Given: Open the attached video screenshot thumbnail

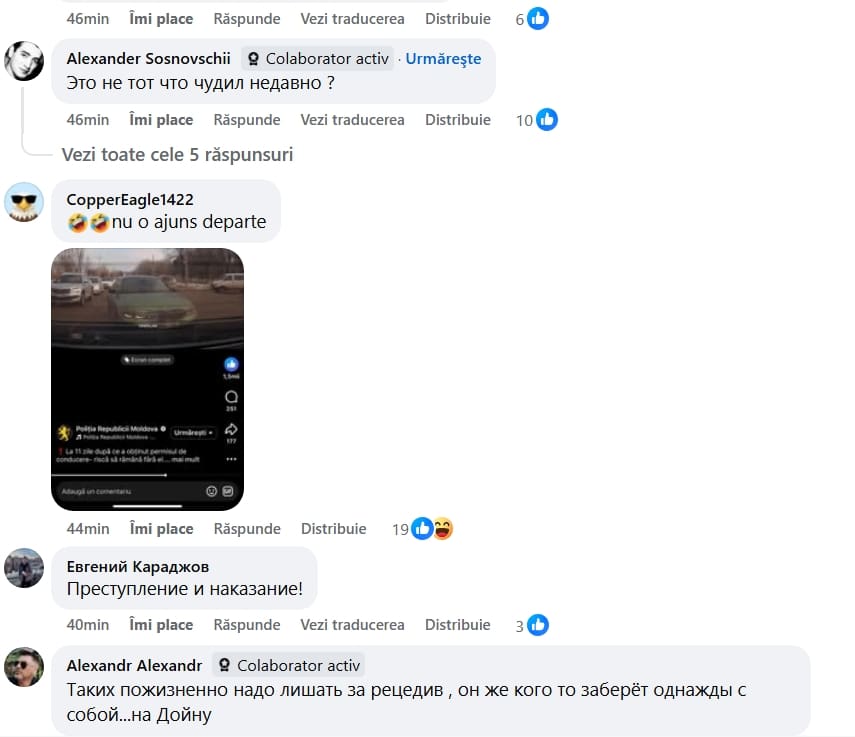Looking at the screenshot, I should pyautogui.click(x=147, y=379).
